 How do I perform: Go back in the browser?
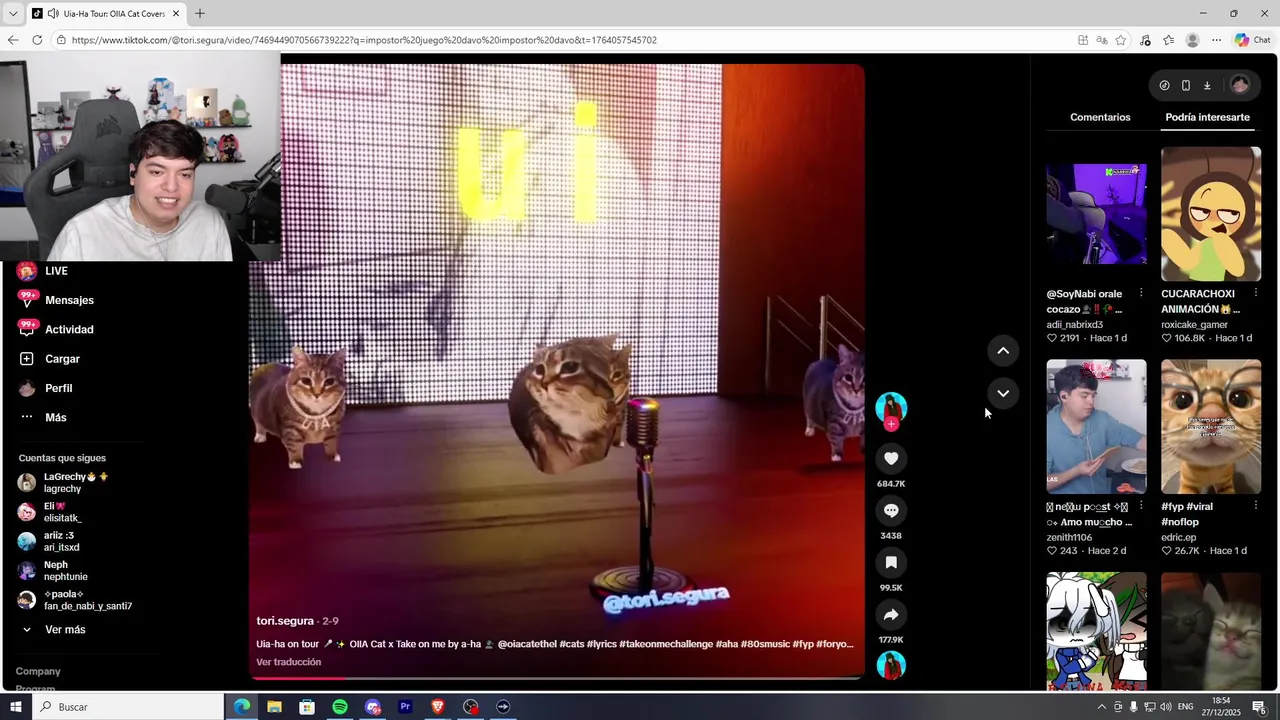pyautogui.click(x=13, y=40)
